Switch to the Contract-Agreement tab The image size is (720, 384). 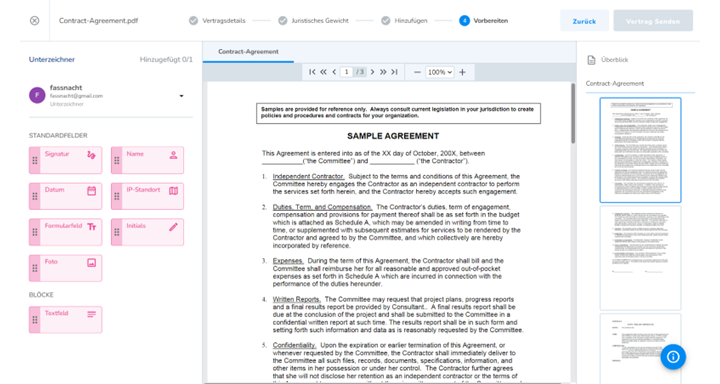pos(248,52)
